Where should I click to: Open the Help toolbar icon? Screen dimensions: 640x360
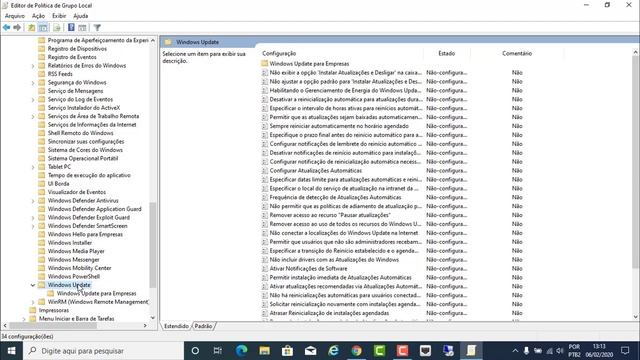coord(71,27)
